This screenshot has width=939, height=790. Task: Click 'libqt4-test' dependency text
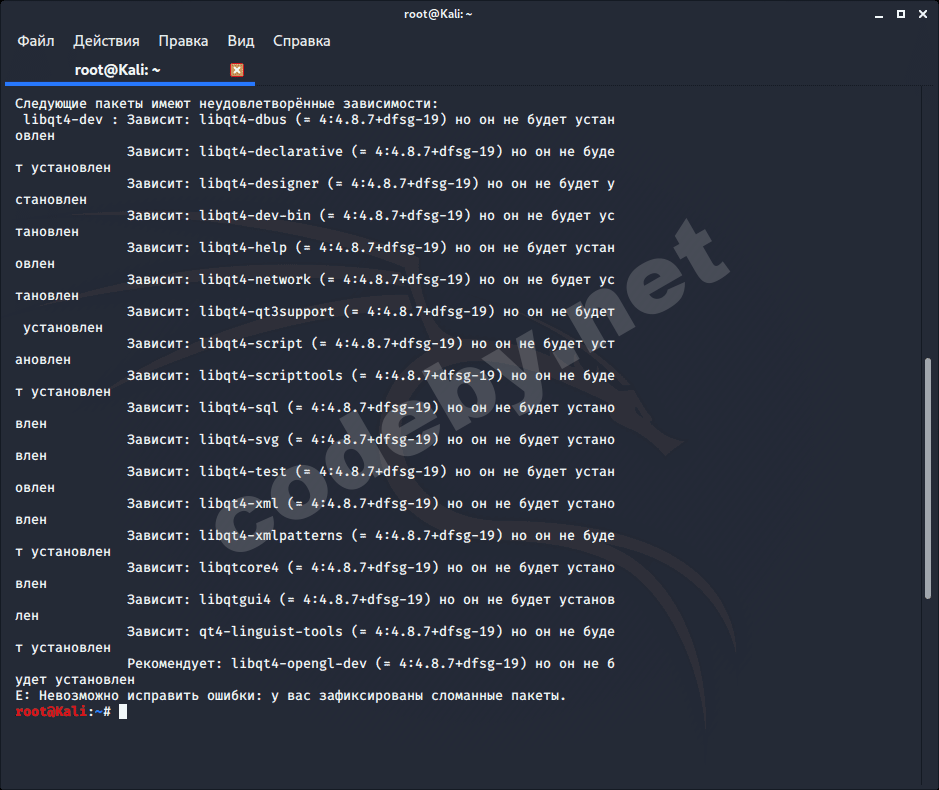click(x=243, y=472)
